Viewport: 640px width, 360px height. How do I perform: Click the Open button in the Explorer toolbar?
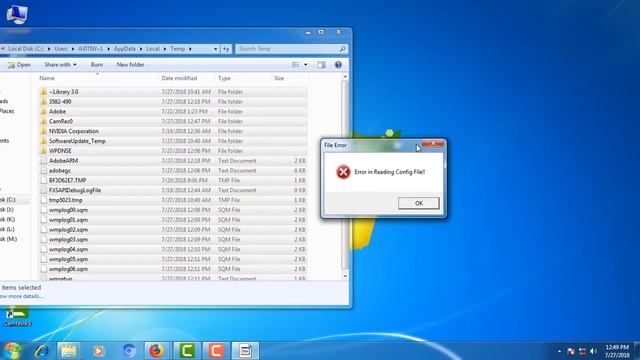[x=19, y=64]
